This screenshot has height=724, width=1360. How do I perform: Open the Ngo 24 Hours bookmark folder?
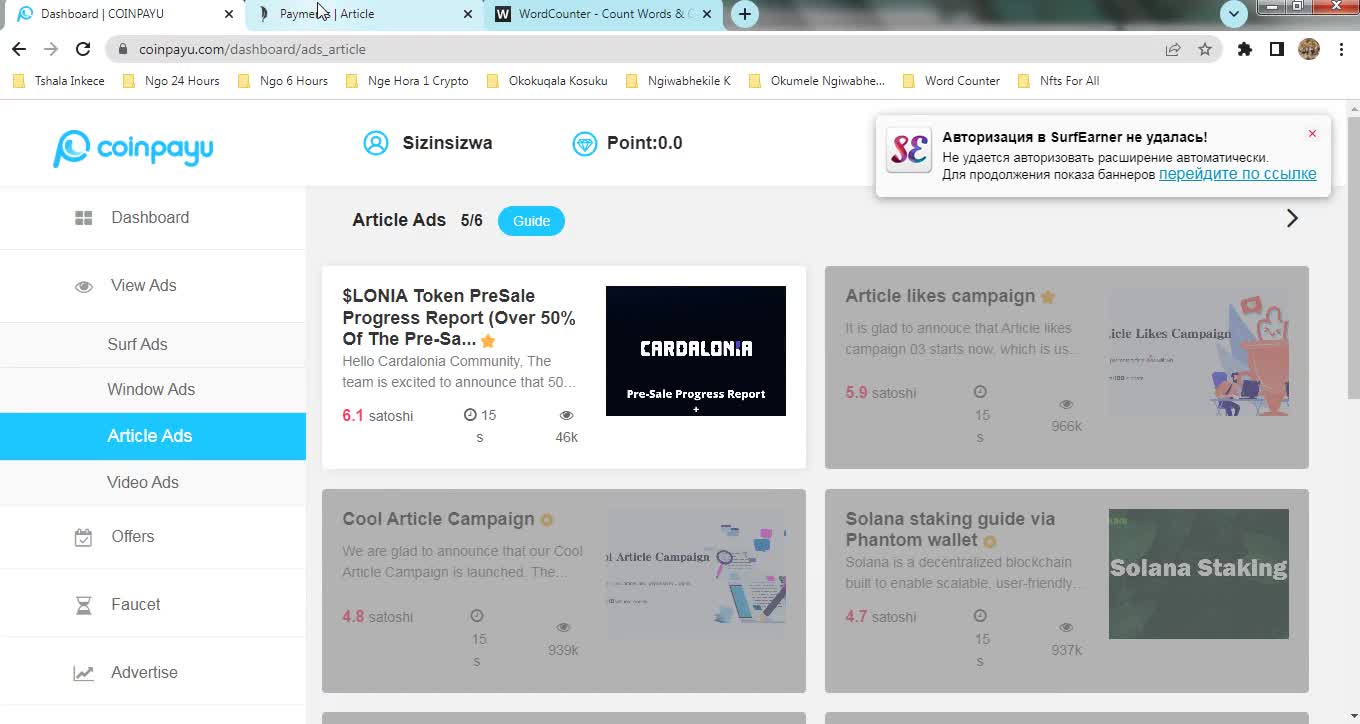tap(171, 81)
